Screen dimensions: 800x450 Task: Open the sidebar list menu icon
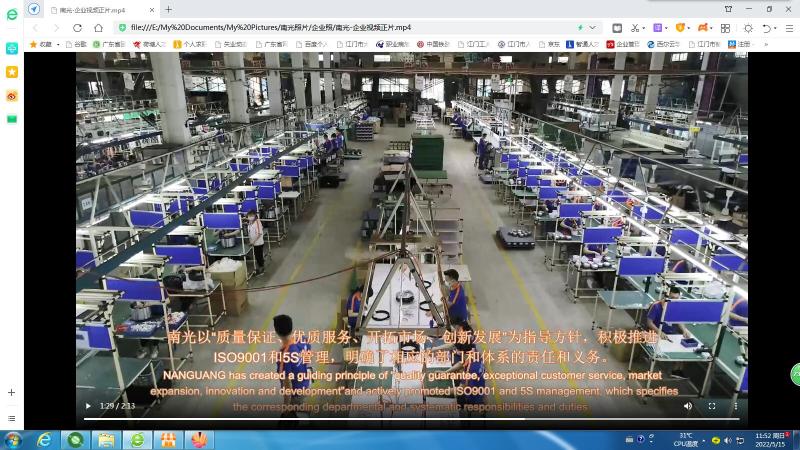pos(12,418)
